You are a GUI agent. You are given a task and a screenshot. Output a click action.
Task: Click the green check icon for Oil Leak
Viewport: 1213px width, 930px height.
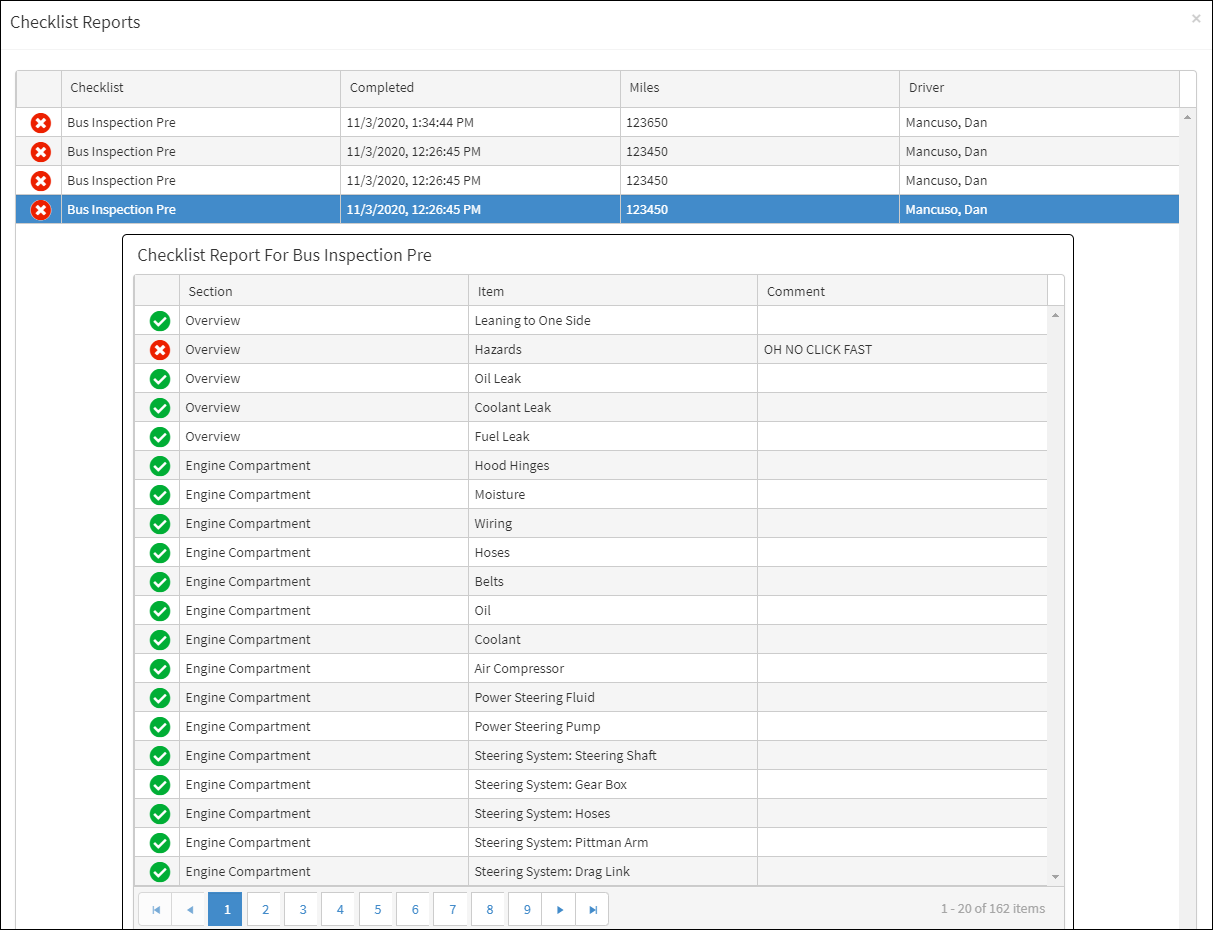tap(159, 379)
